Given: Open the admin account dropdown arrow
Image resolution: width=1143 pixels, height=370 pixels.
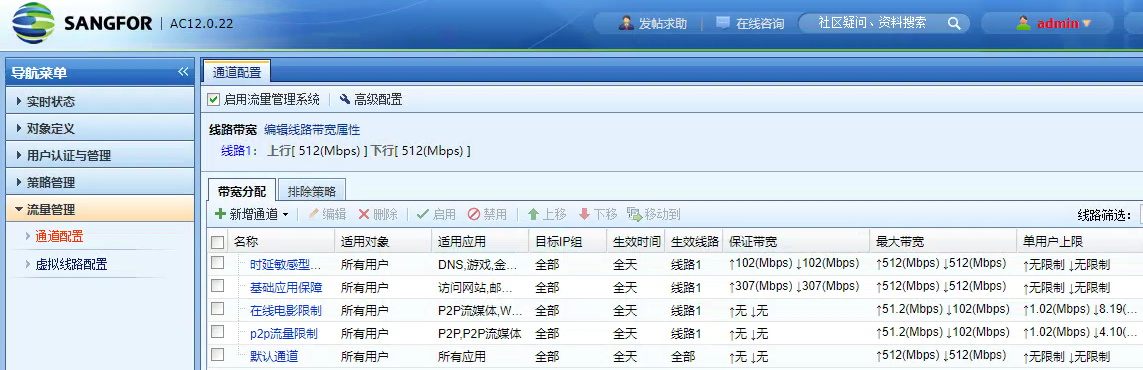Looking at the screenshot, I should point(1087,23).
